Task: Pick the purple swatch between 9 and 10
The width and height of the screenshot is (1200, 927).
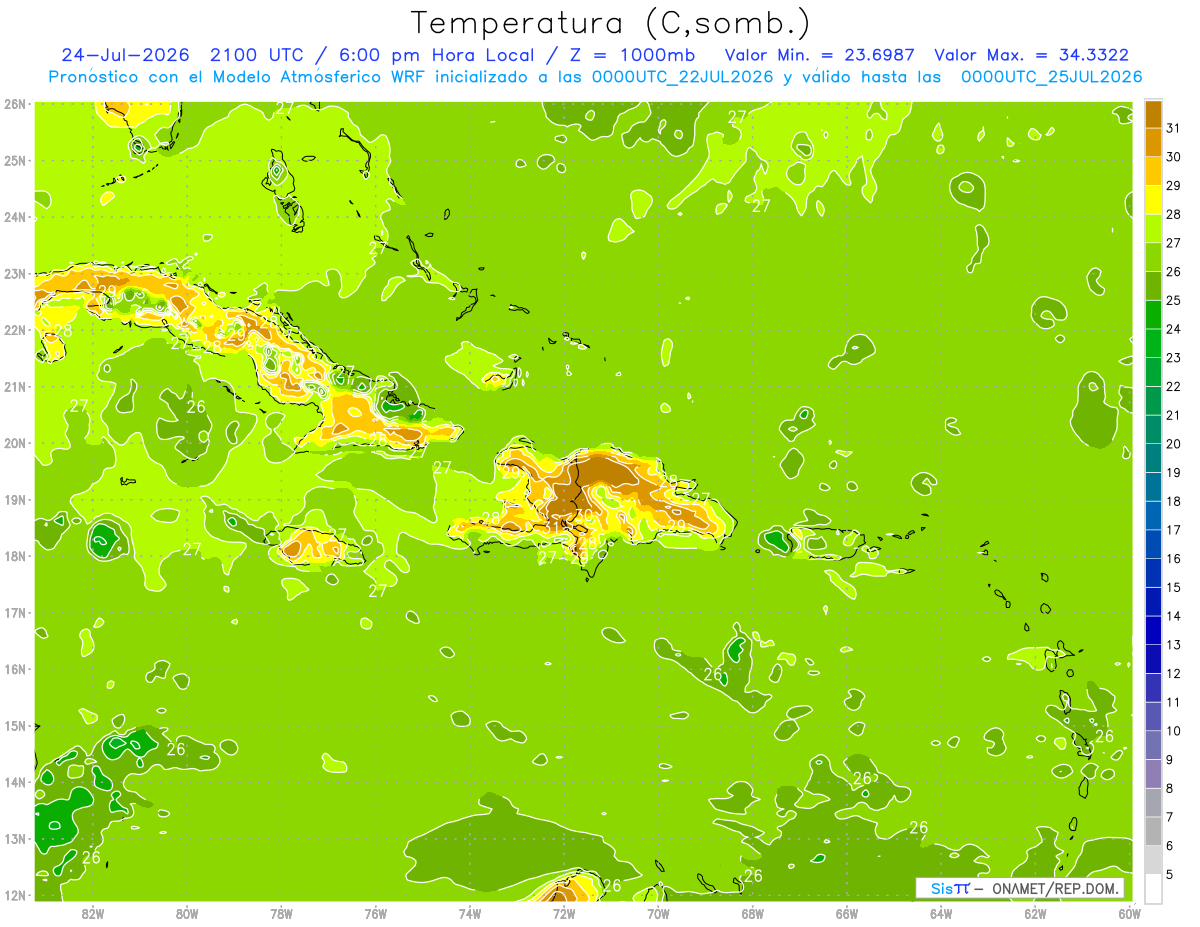Action: coord(1152,745)
